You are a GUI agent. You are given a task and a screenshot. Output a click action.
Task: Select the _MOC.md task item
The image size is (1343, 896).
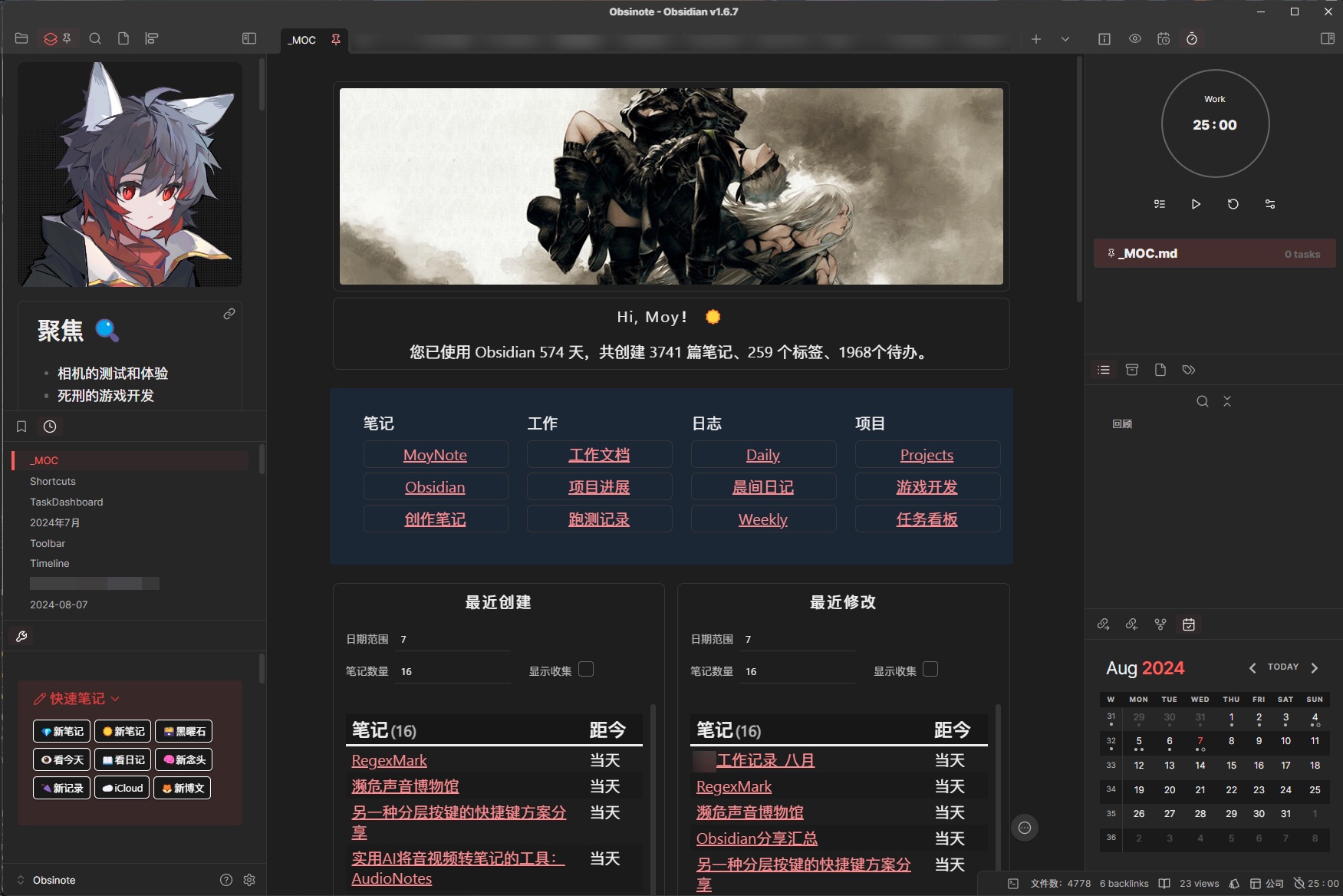tap(1215, 253)
